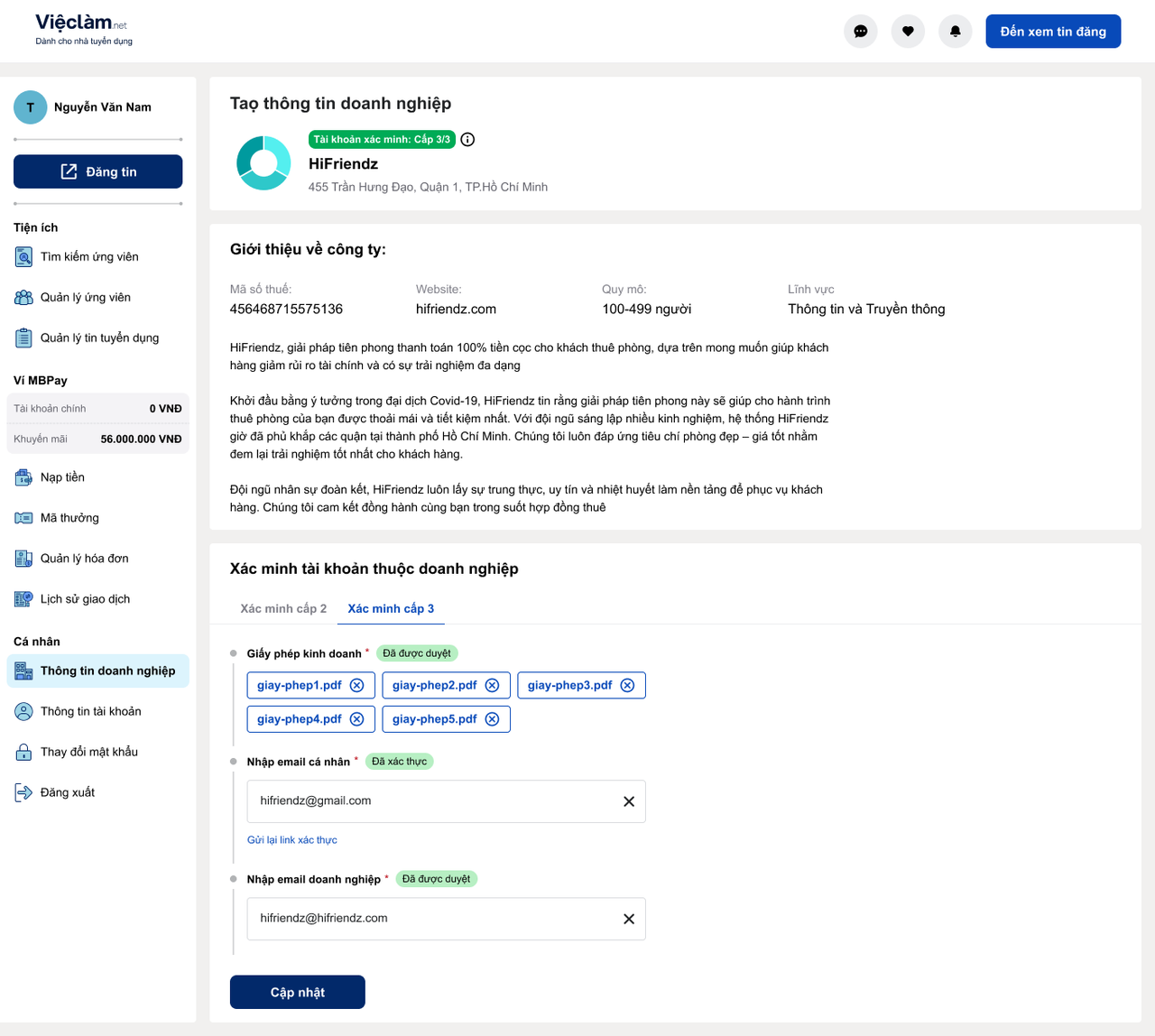Click the giay-phep5.pdf file name

coord(435,719)
